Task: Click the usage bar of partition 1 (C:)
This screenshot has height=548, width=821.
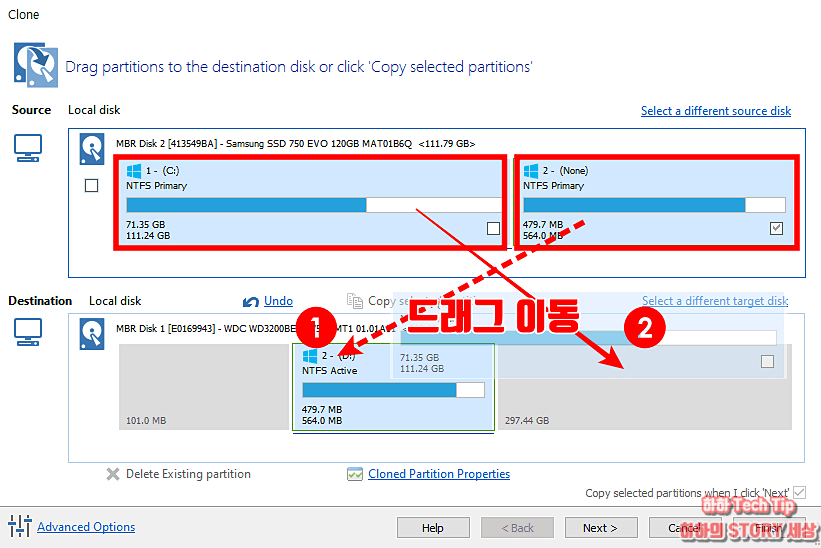Action: (x=313, y=205)
